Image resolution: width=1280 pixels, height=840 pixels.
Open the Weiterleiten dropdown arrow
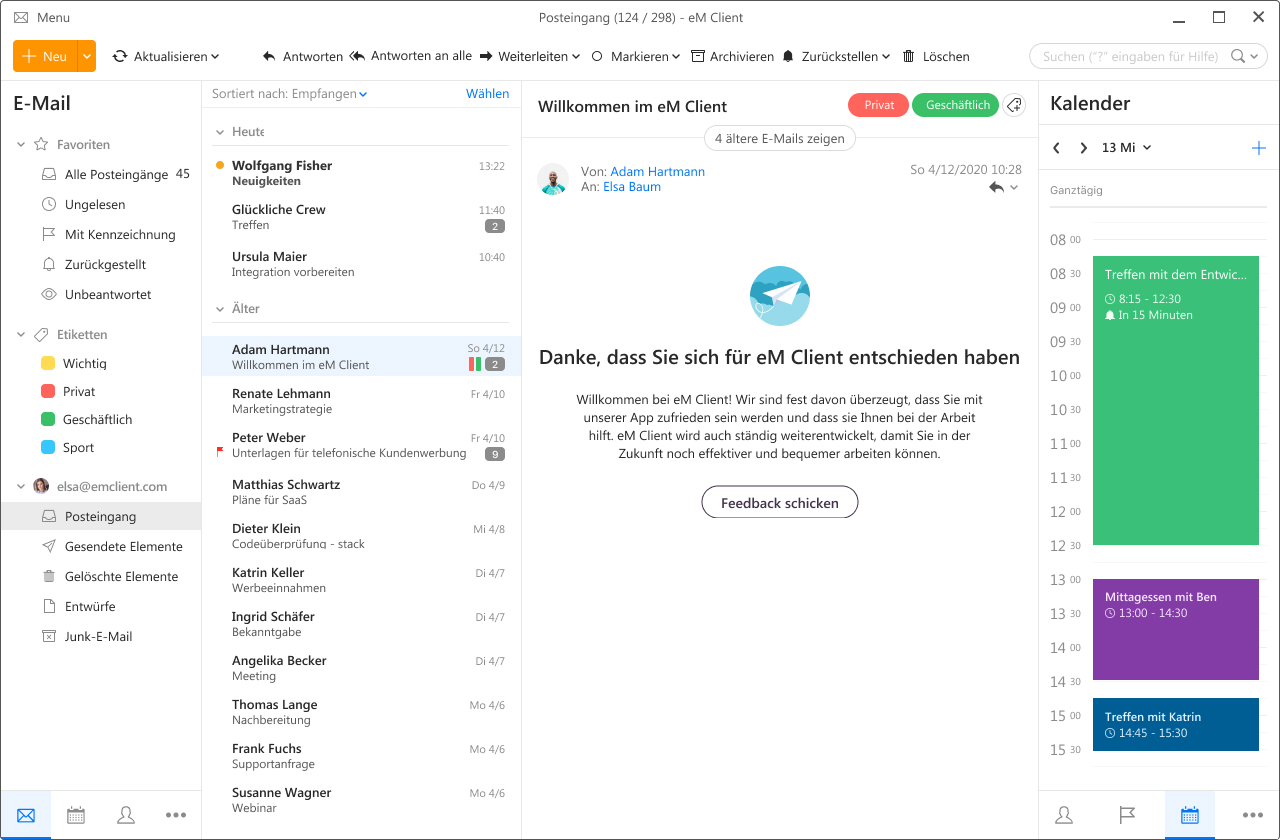576,57
